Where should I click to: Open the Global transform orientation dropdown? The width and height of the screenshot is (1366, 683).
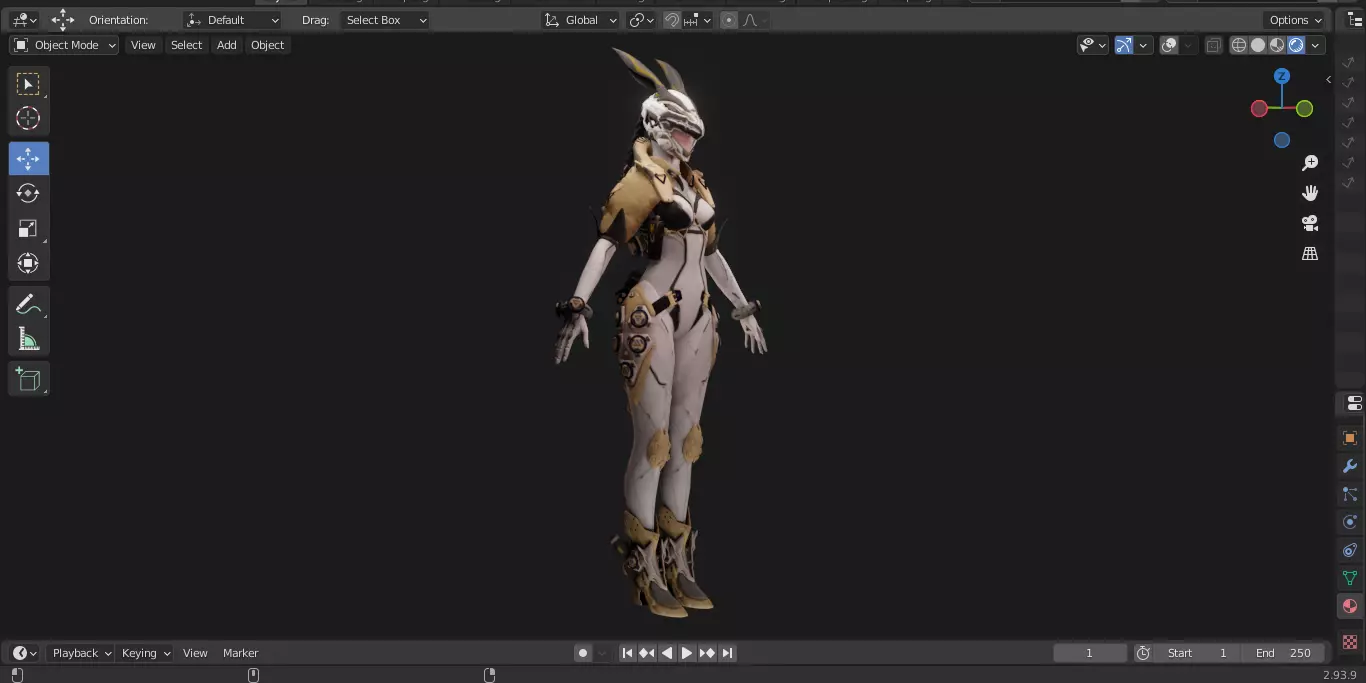tap(580, 20)
